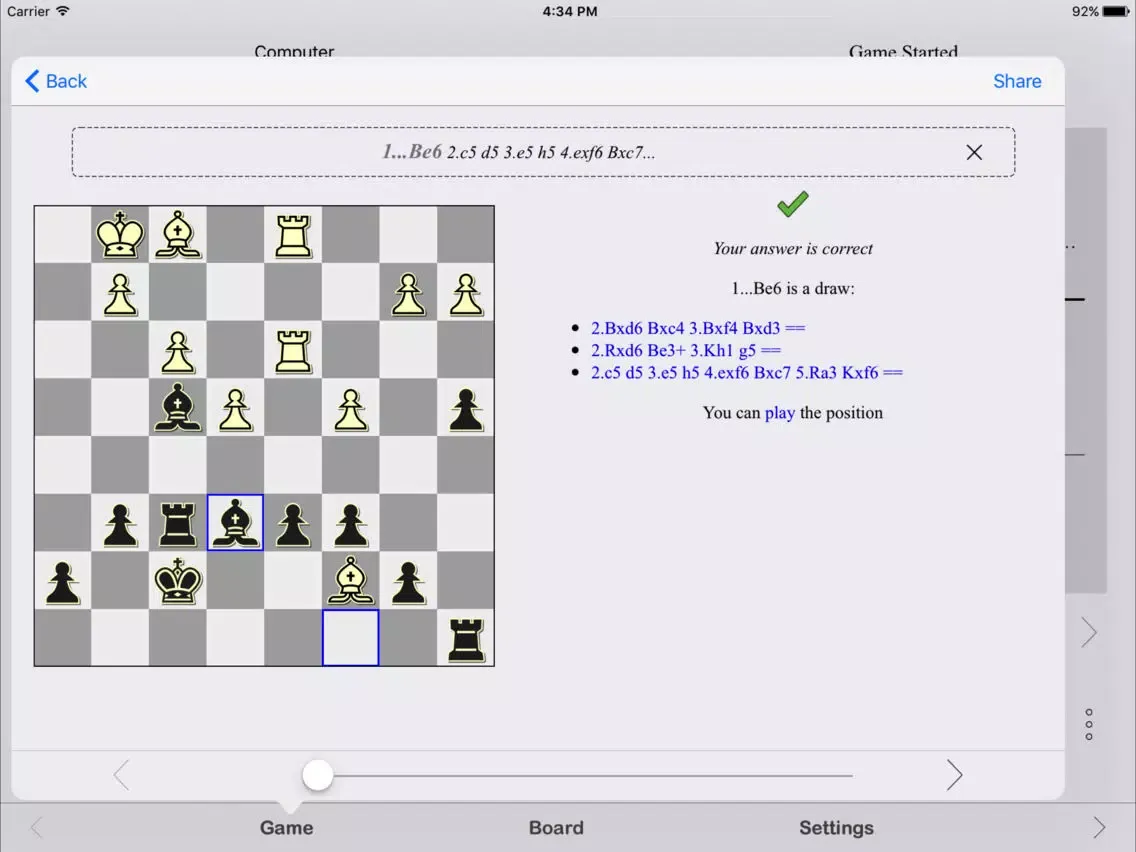The width and height of the screenshot is (1136, 852).
Task: Select the white king on top row
Action: click(120, 235)
